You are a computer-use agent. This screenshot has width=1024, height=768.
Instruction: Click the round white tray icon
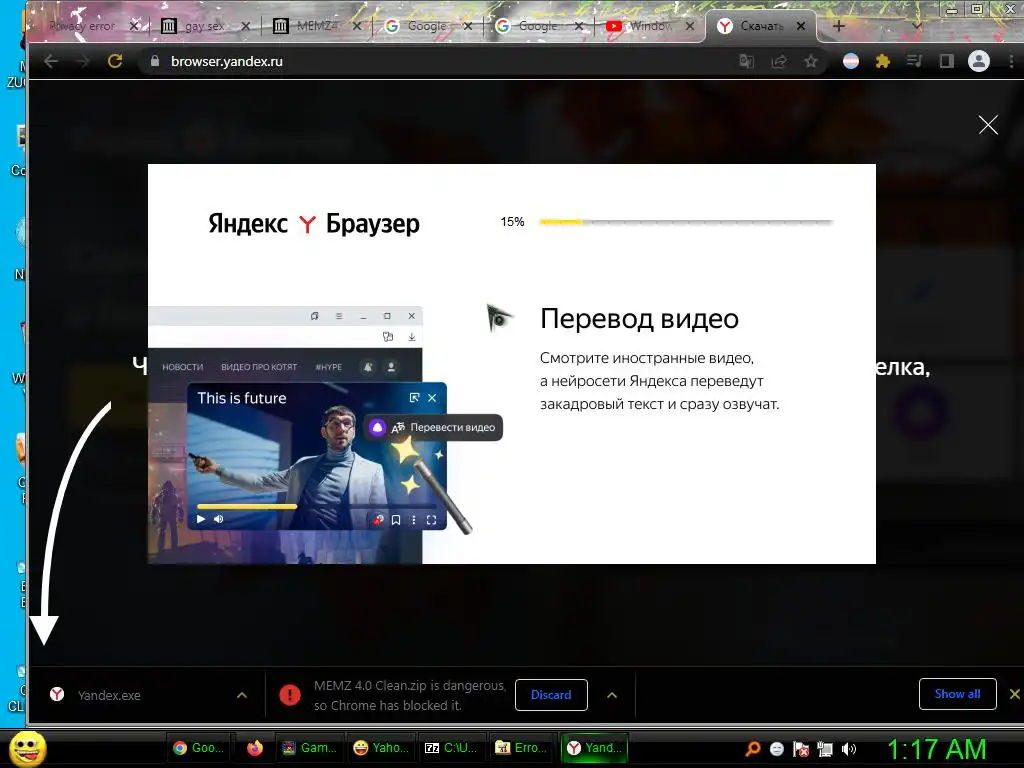[776, 749]
